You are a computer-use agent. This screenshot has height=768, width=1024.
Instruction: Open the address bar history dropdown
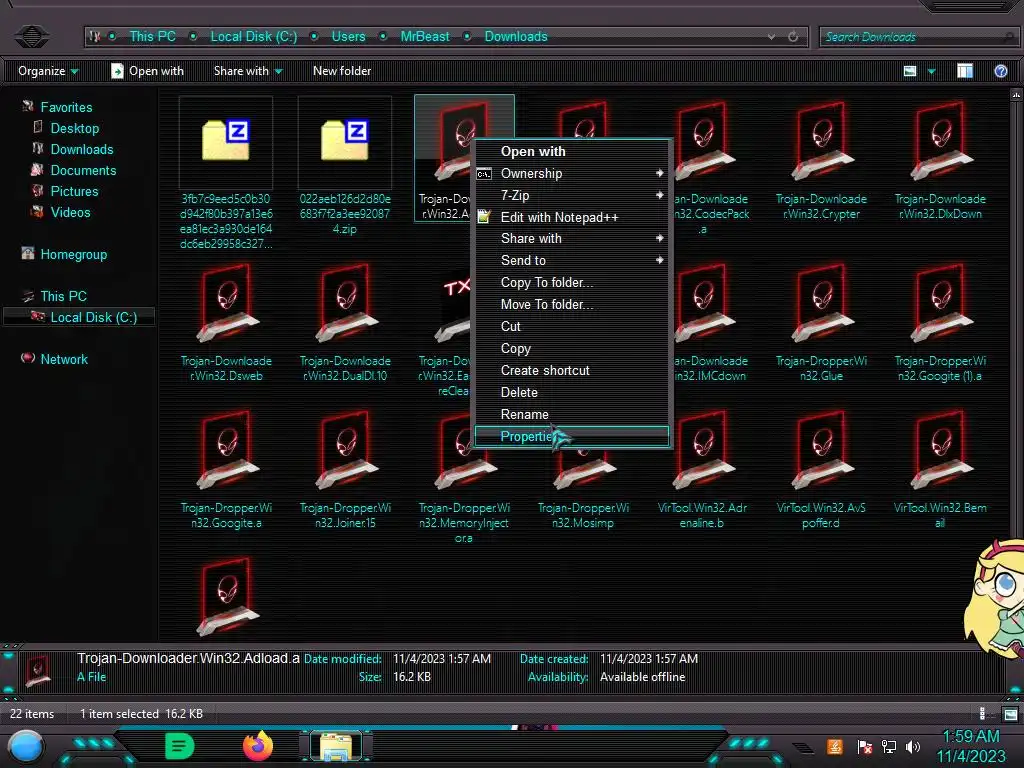click(772, 37)
